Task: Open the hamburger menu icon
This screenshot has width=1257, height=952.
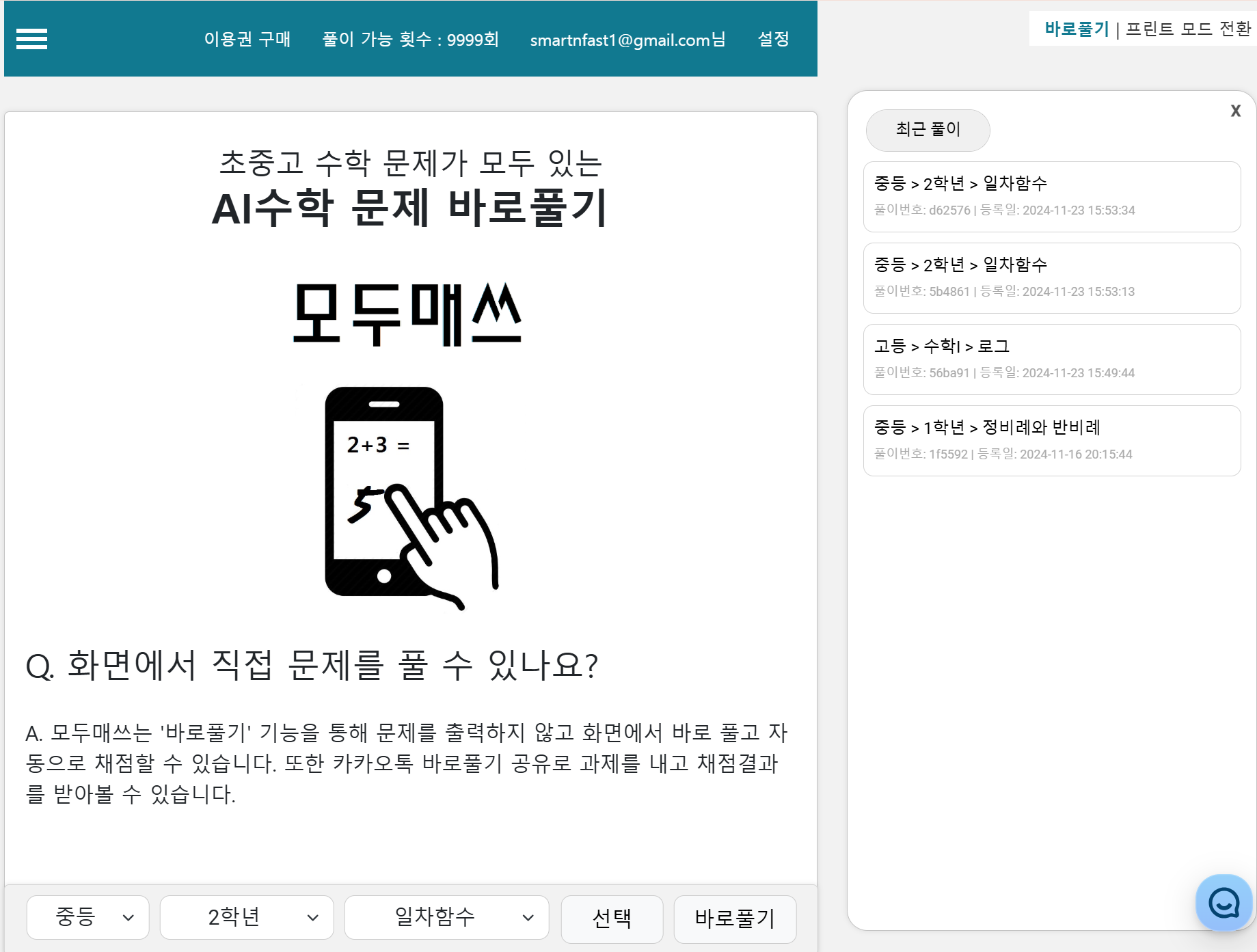Action: [x=31, y=39]
